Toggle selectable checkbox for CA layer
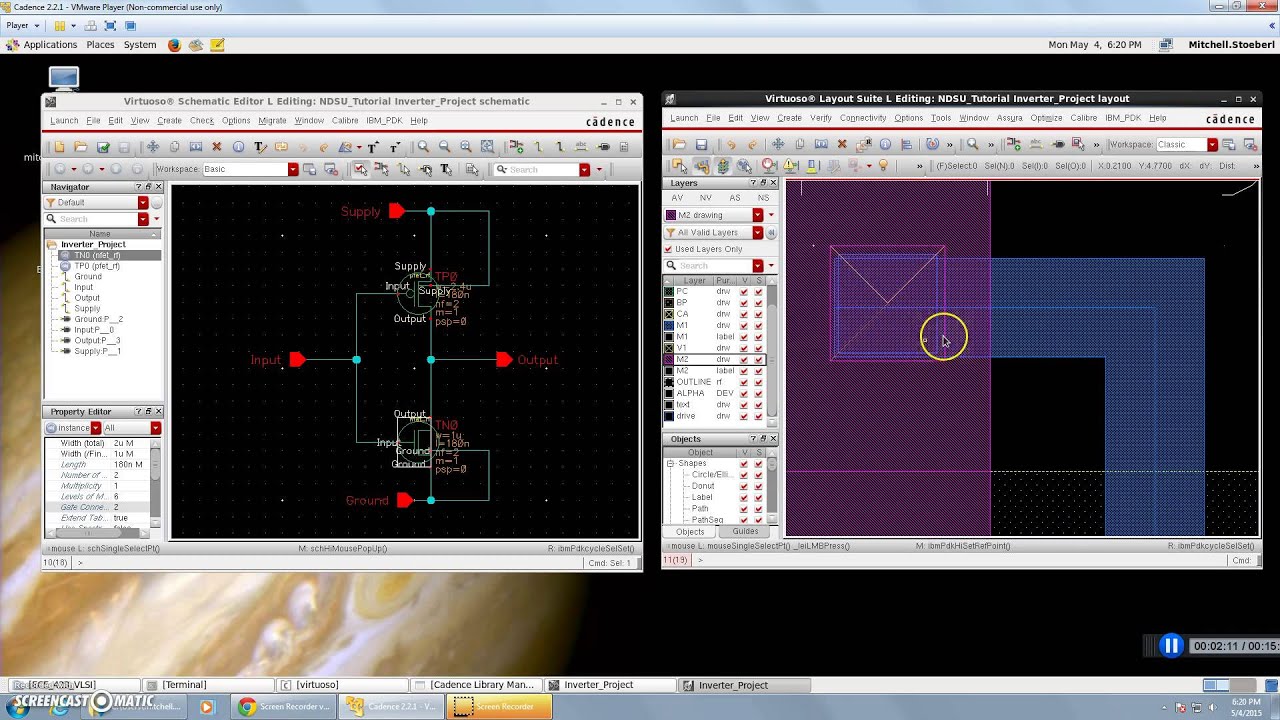The image size is (1280, 720). (758, 314)
